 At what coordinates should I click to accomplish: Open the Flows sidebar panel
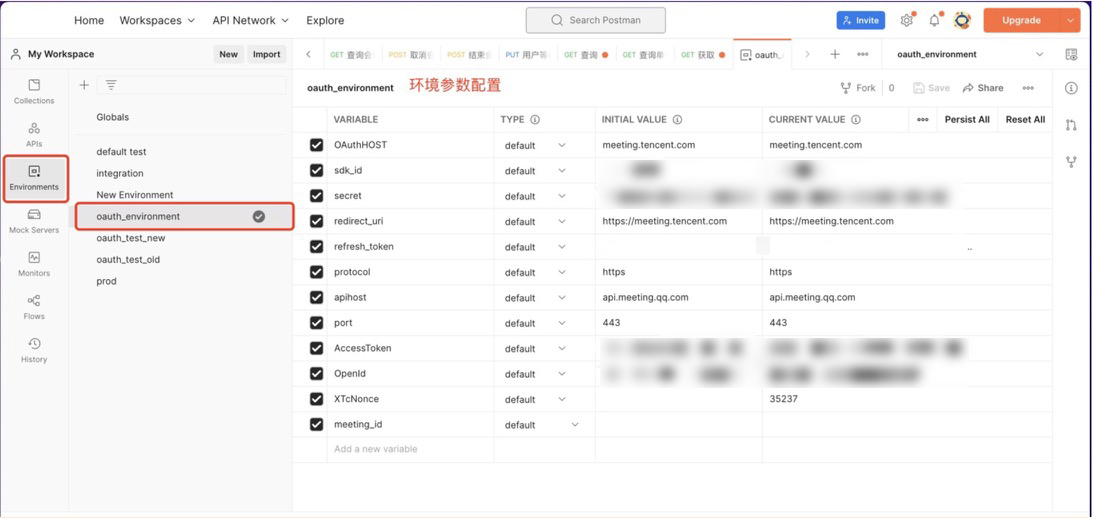pos(33,307)
